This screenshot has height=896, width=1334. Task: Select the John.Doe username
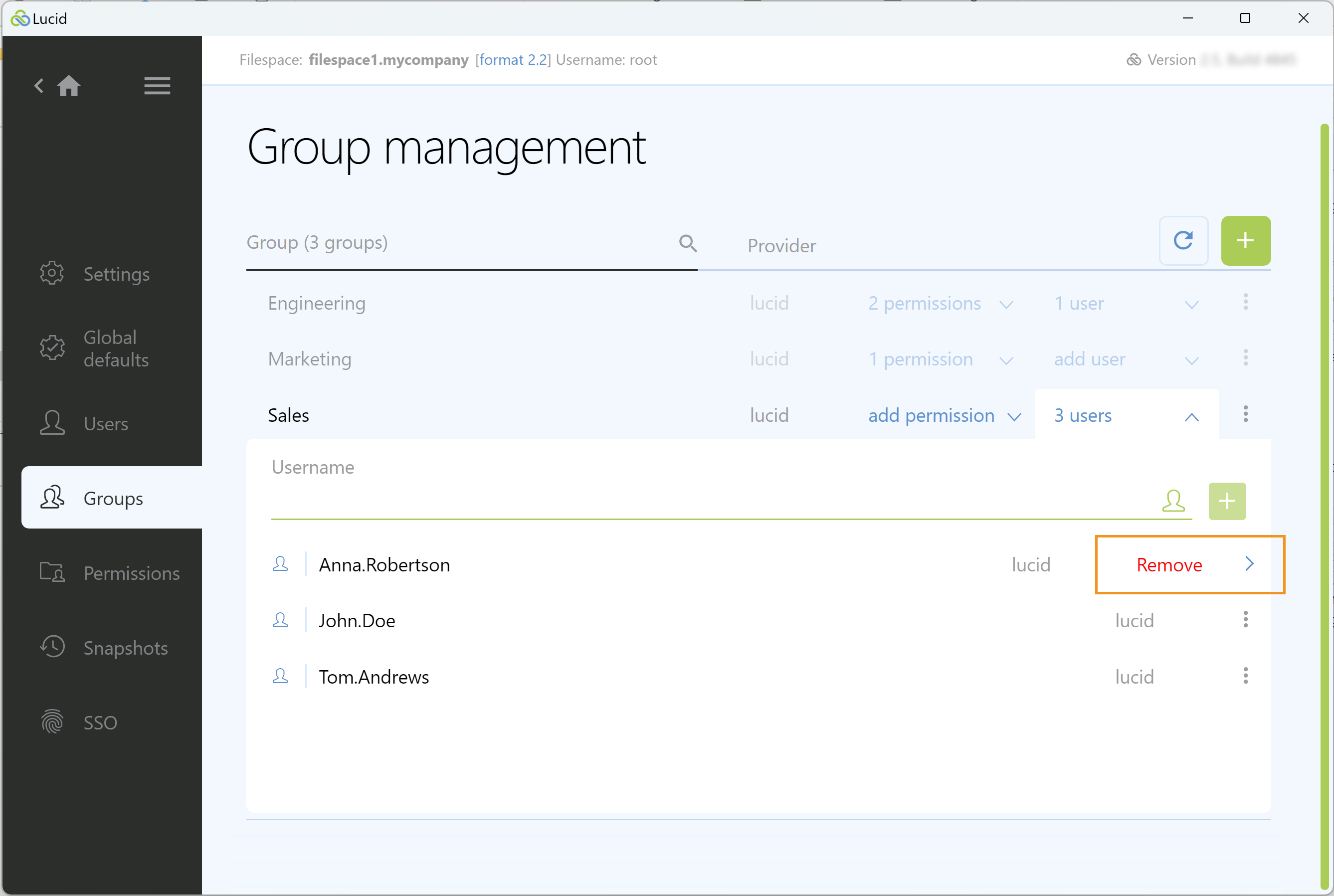coord(357,621)
